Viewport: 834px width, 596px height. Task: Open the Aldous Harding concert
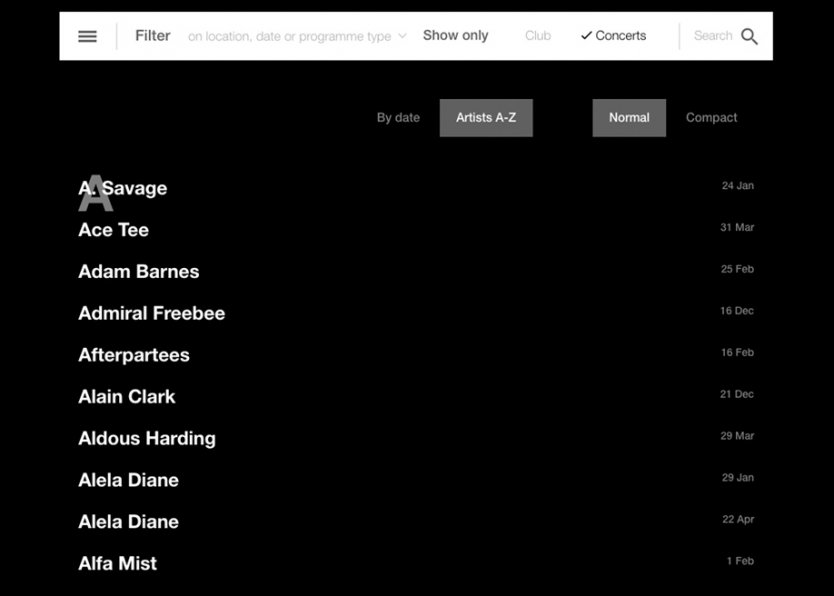[147, 438]
